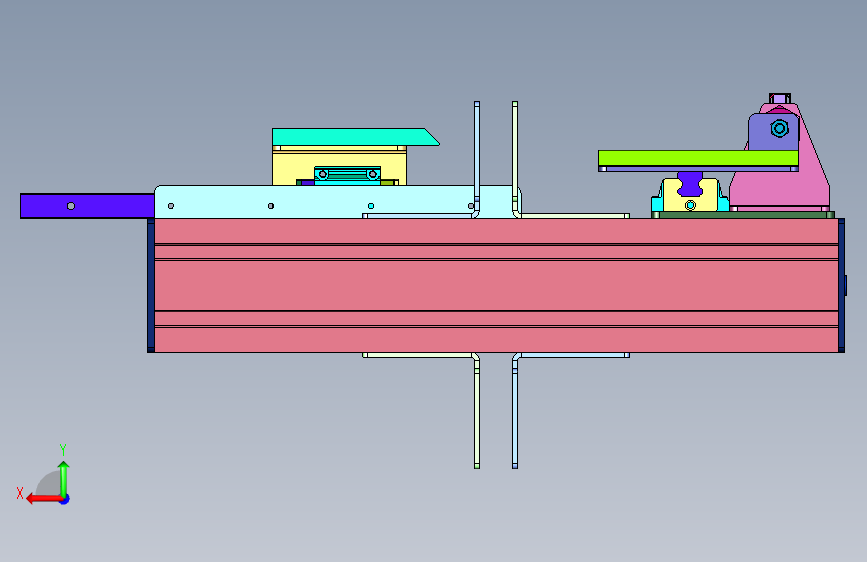Click the green Y axis arrow of the triad
867x562 pixels.
tap(64, 478)
